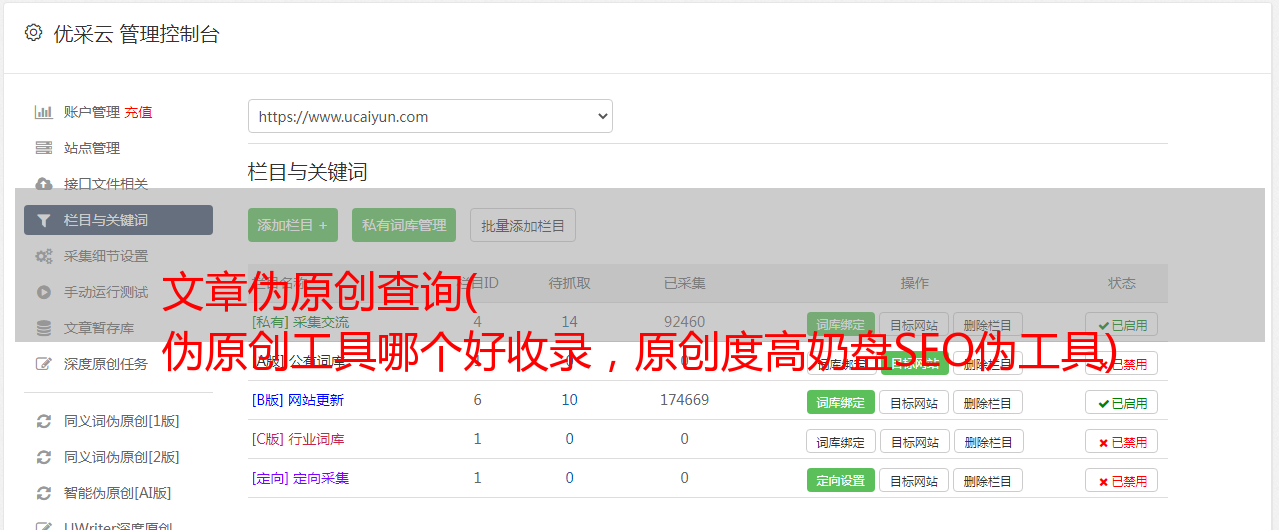
Task: Toggle 已启用 status of 采集交流 row
Action: tap(1122, 324)
